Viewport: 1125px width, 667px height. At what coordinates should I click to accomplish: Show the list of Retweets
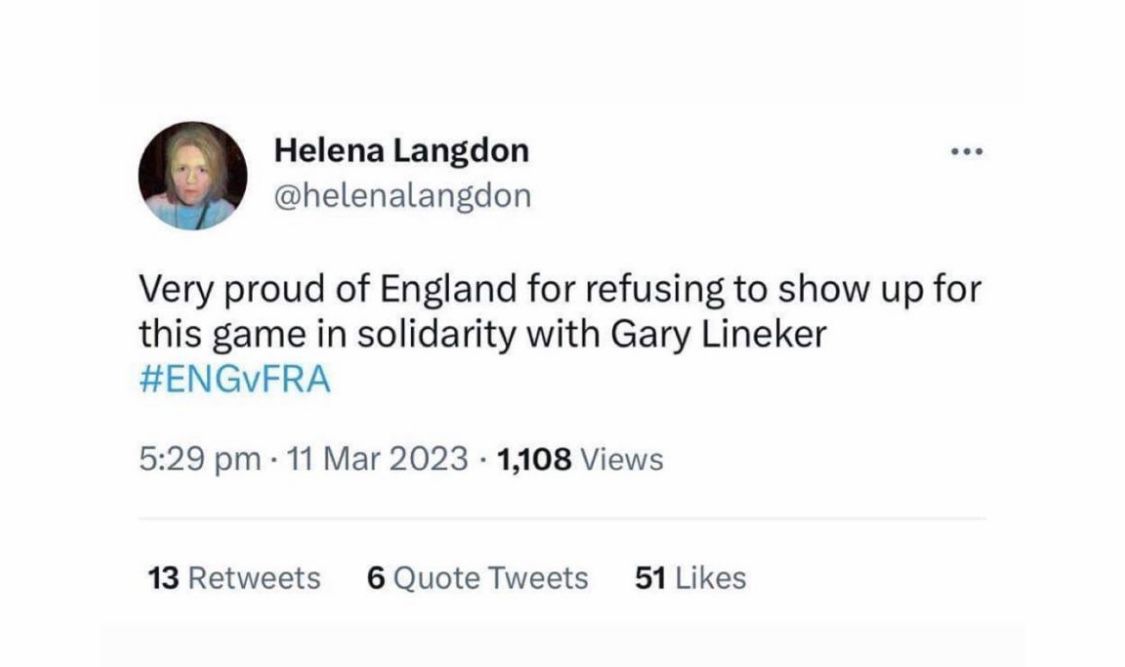point(234,578)
